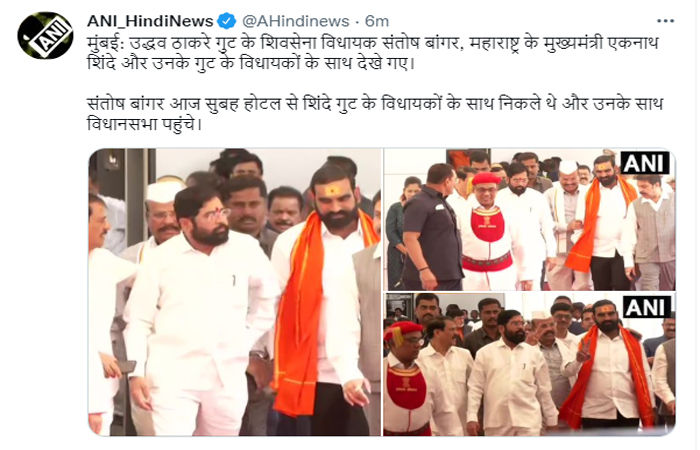Open the top-right photo
Screen dimensions: 700x450
pos(529,219)
